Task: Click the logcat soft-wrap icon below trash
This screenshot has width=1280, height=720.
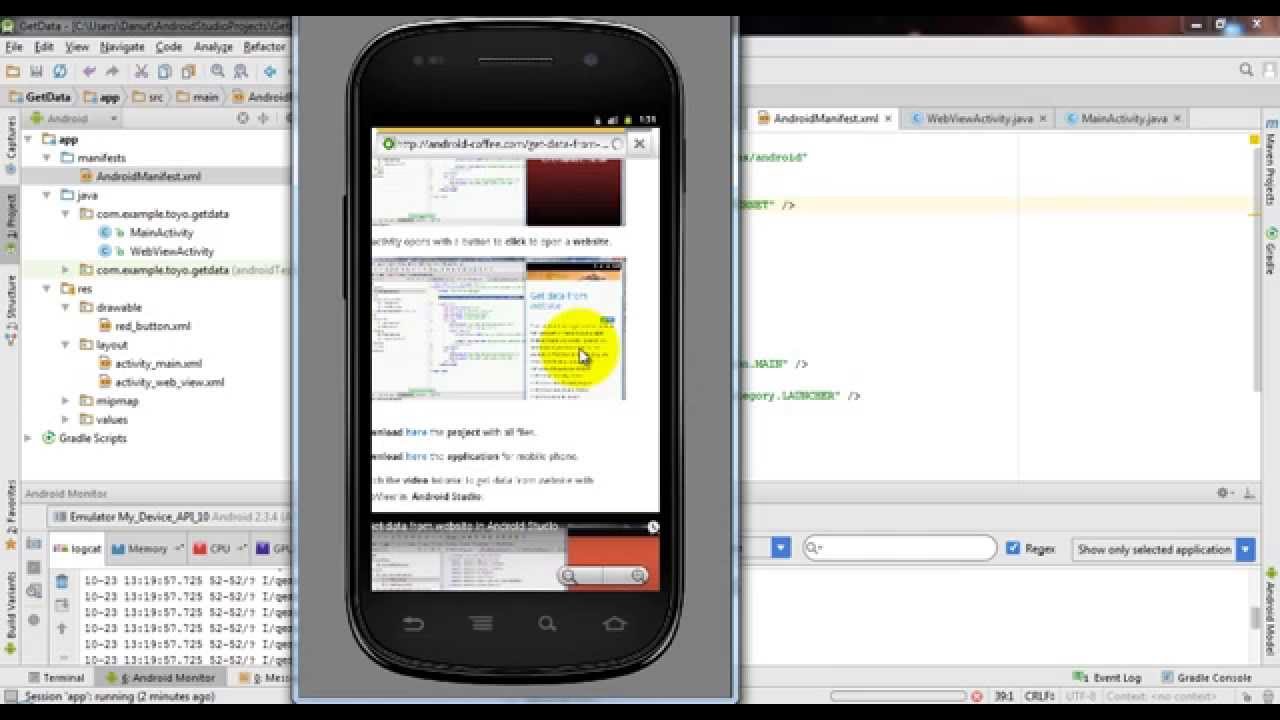Action: pos(62,605)
